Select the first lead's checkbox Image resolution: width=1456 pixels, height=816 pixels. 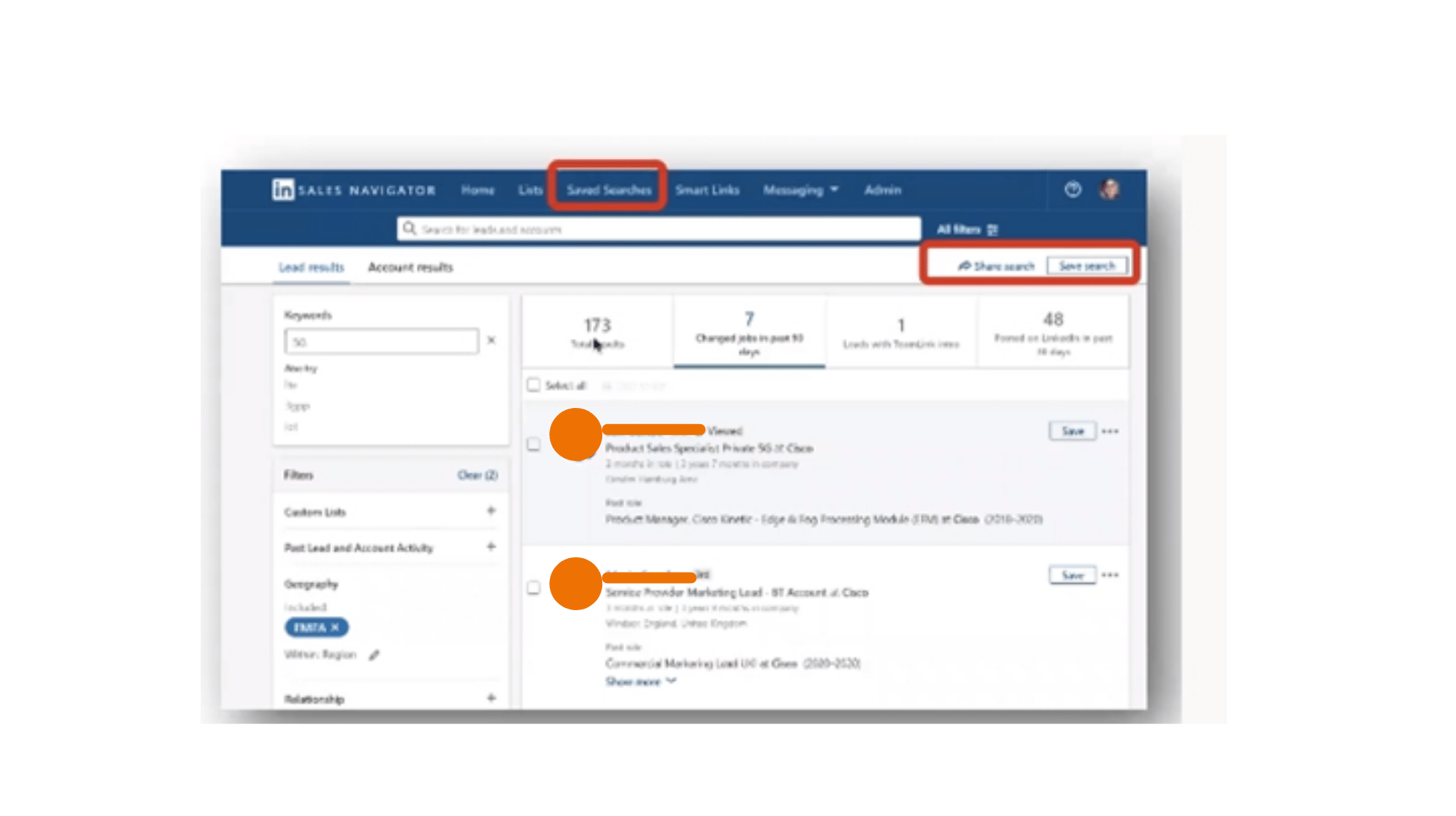(534, 445)
